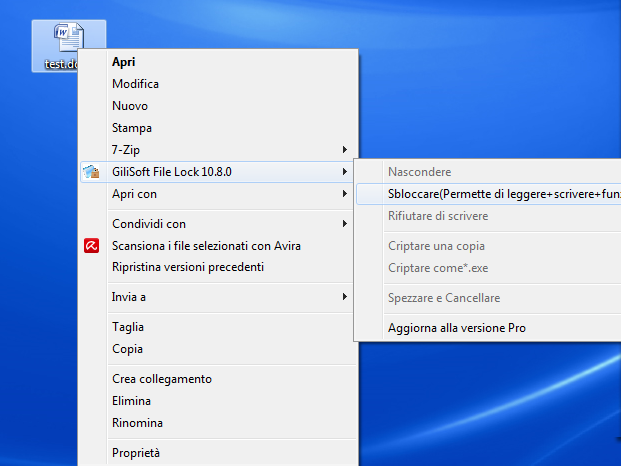The height and width of the screenshot is (466, 621).
Task: Choose Sbloccare (Permette di leggere+scrivere) option
Action: tap(489, 194)
